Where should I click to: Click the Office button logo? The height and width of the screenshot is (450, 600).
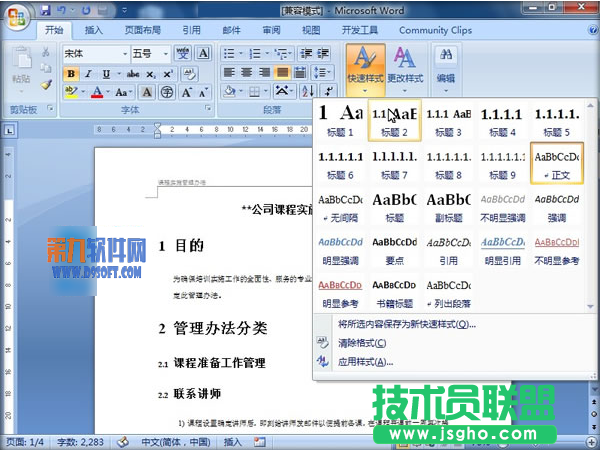tap(17, 17)
